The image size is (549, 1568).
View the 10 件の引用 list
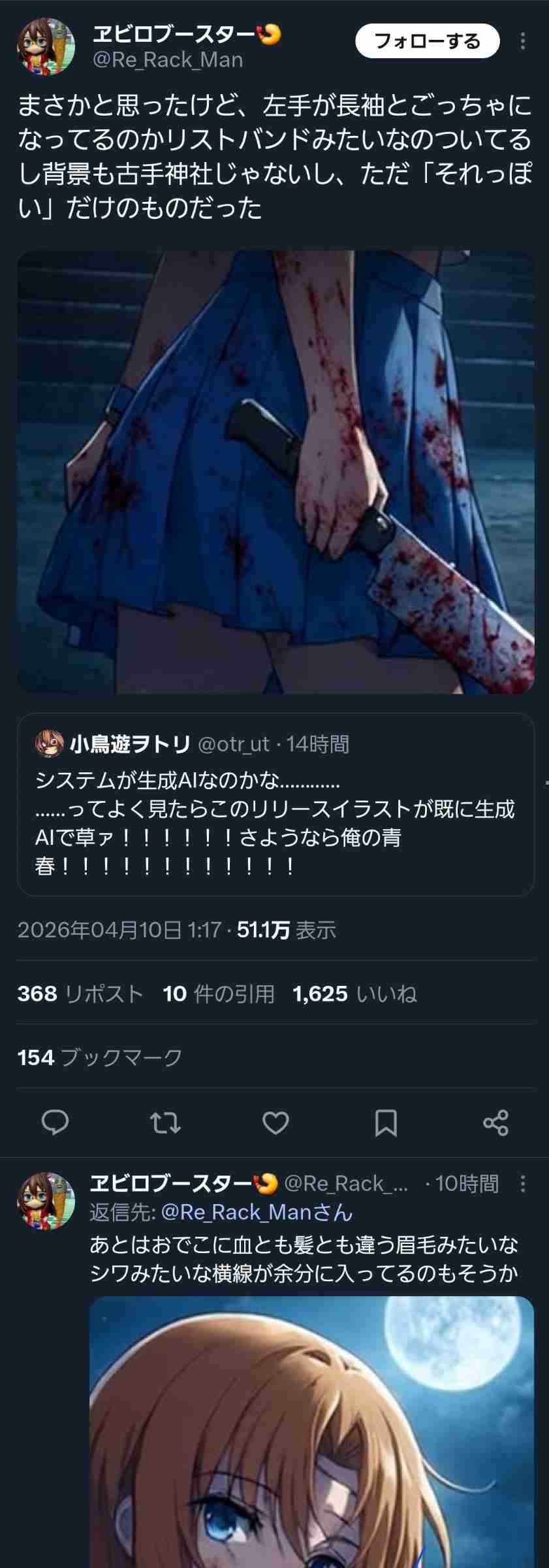pos(219,994)
